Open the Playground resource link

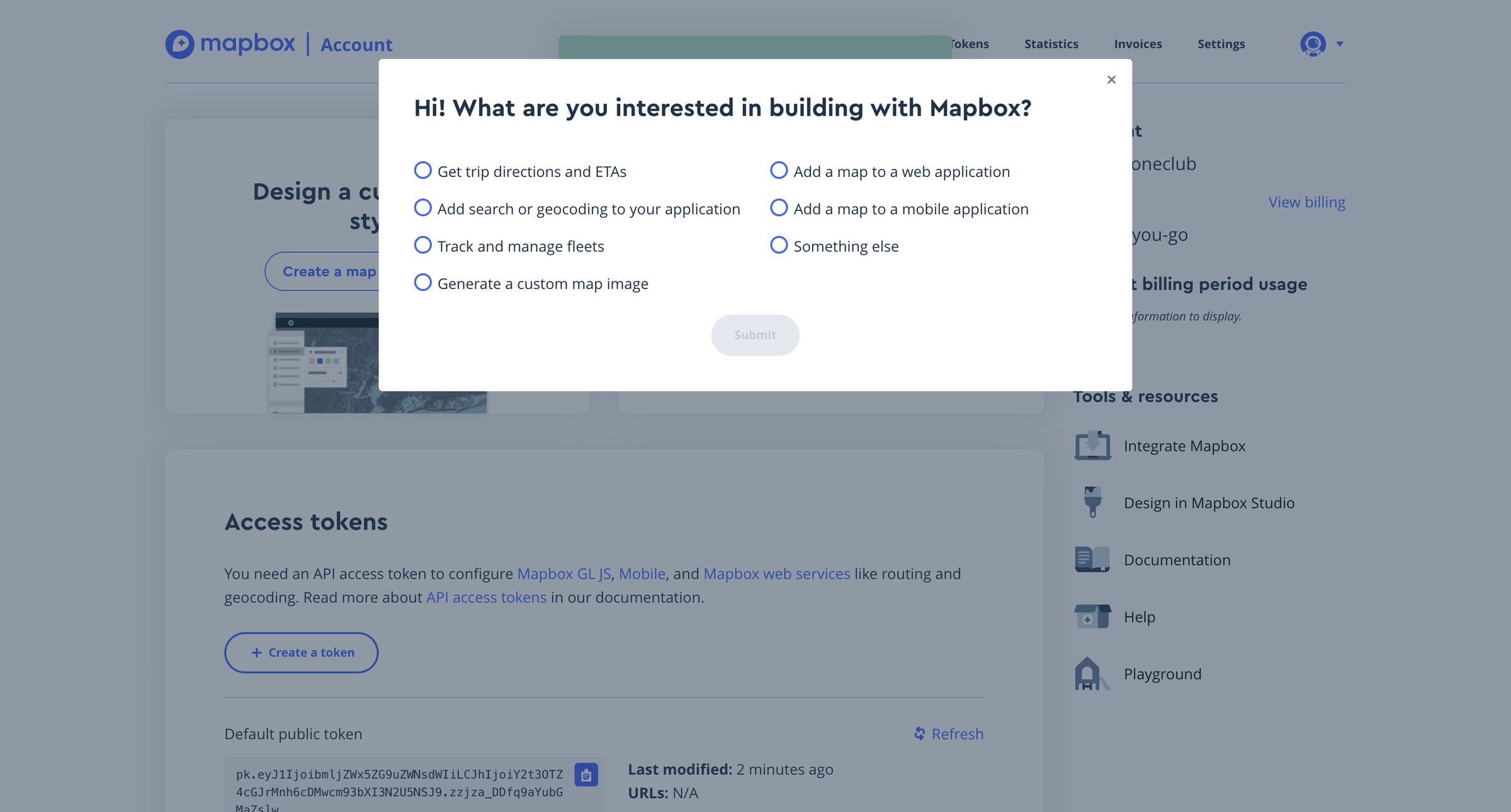coord(1162,674)
